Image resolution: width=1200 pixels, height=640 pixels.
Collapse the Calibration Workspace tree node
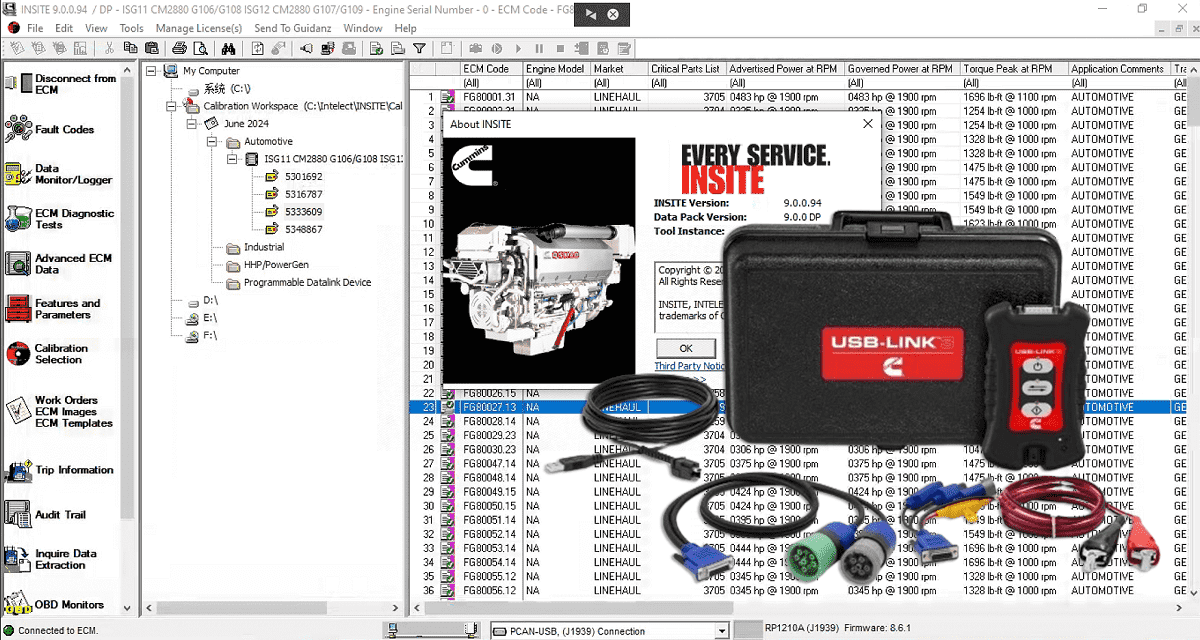tap(171, 106)
